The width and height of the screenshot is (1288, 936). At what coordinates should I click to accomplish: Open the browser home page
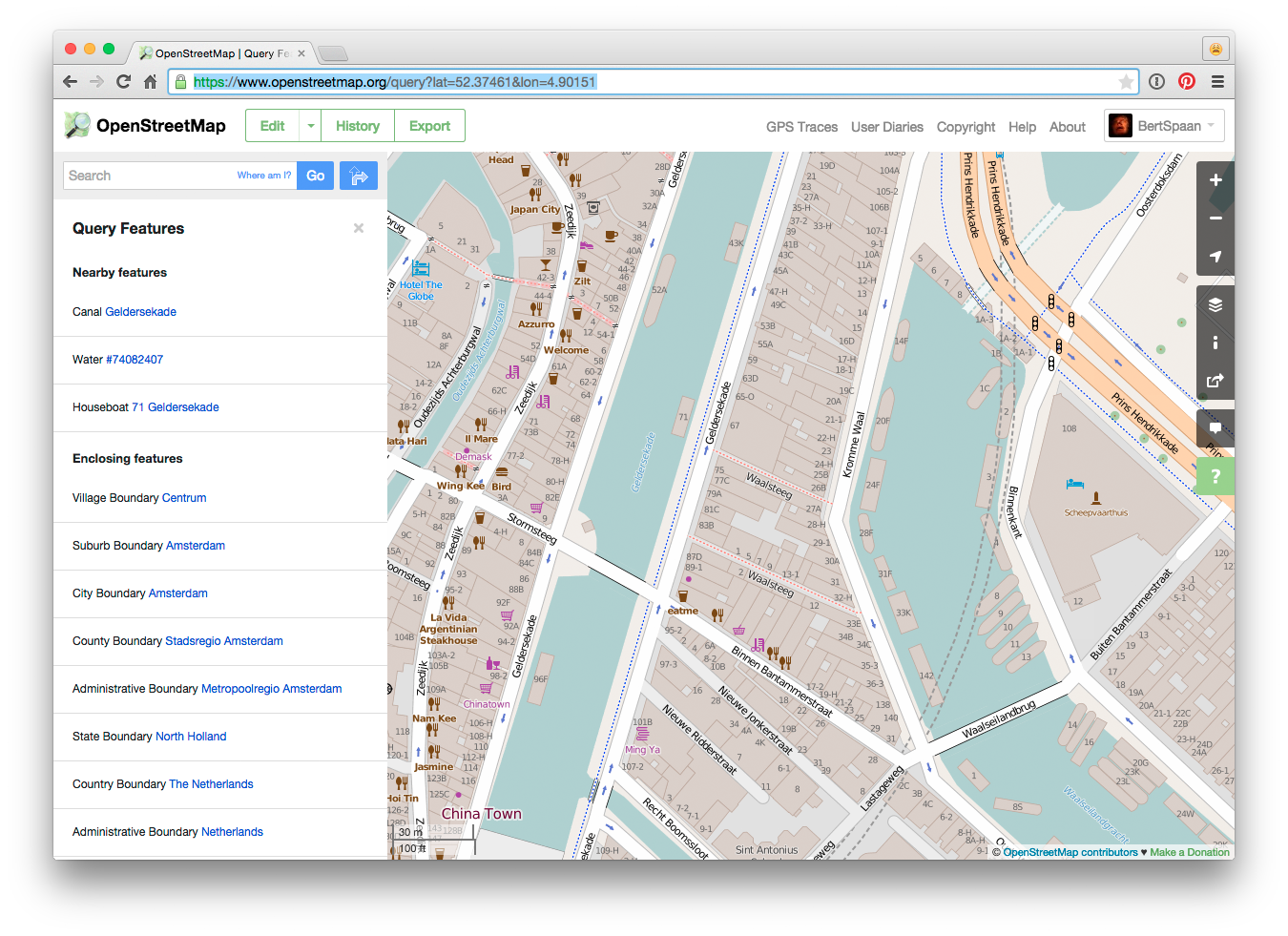click(150, 82)
